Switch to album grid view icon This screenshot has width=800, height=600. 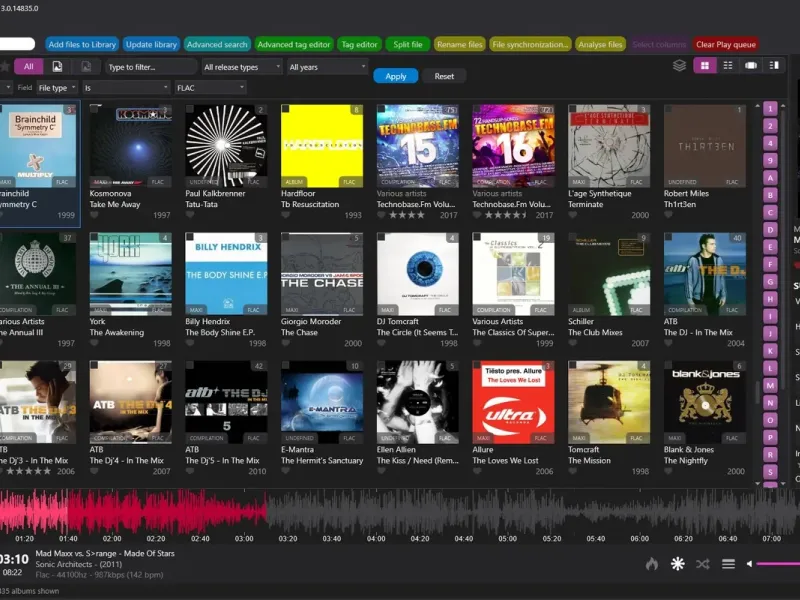click(705, 65)
